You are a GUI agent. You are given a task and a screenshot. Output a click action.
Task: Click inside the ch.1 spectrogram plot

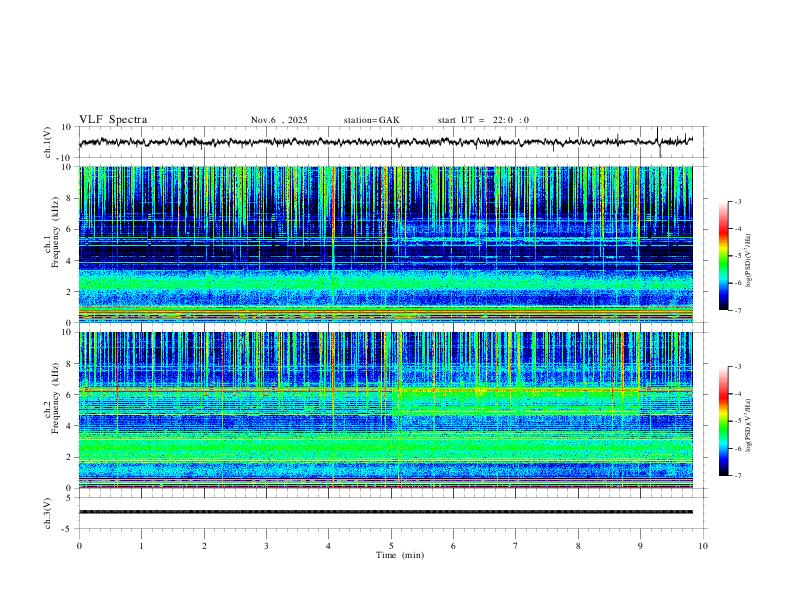coord(390,244)
